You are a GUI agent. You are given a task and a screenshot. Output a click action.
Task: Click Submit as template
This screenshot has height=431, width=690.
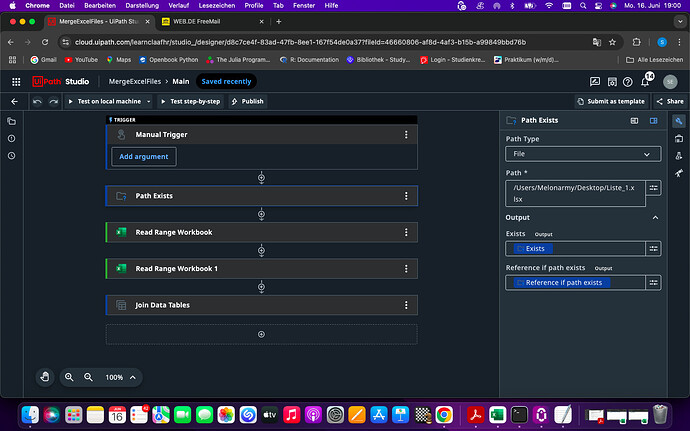pyautogui.click(x=610, y=102)
